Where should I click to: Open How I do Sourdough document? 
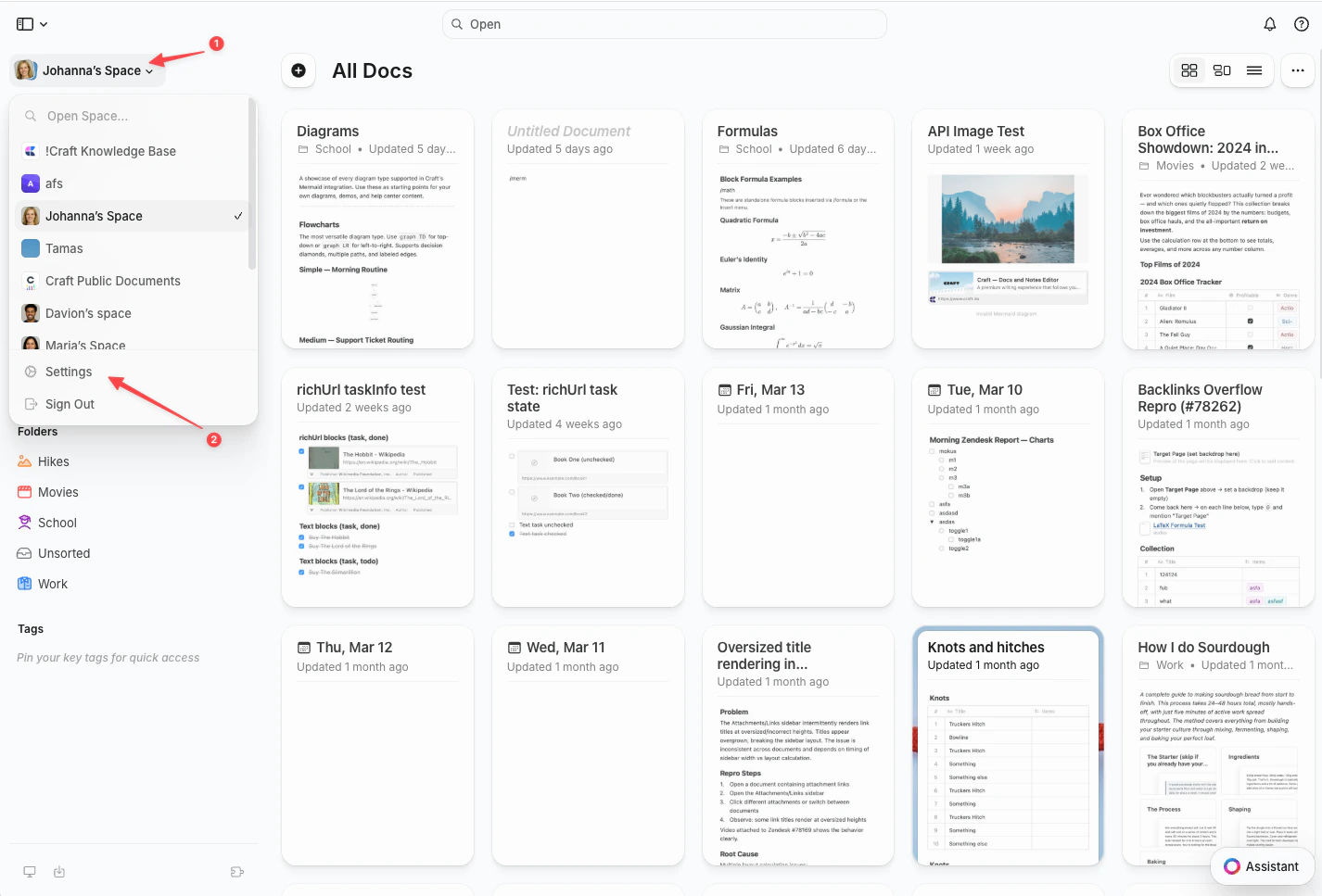click(1218, 746)
